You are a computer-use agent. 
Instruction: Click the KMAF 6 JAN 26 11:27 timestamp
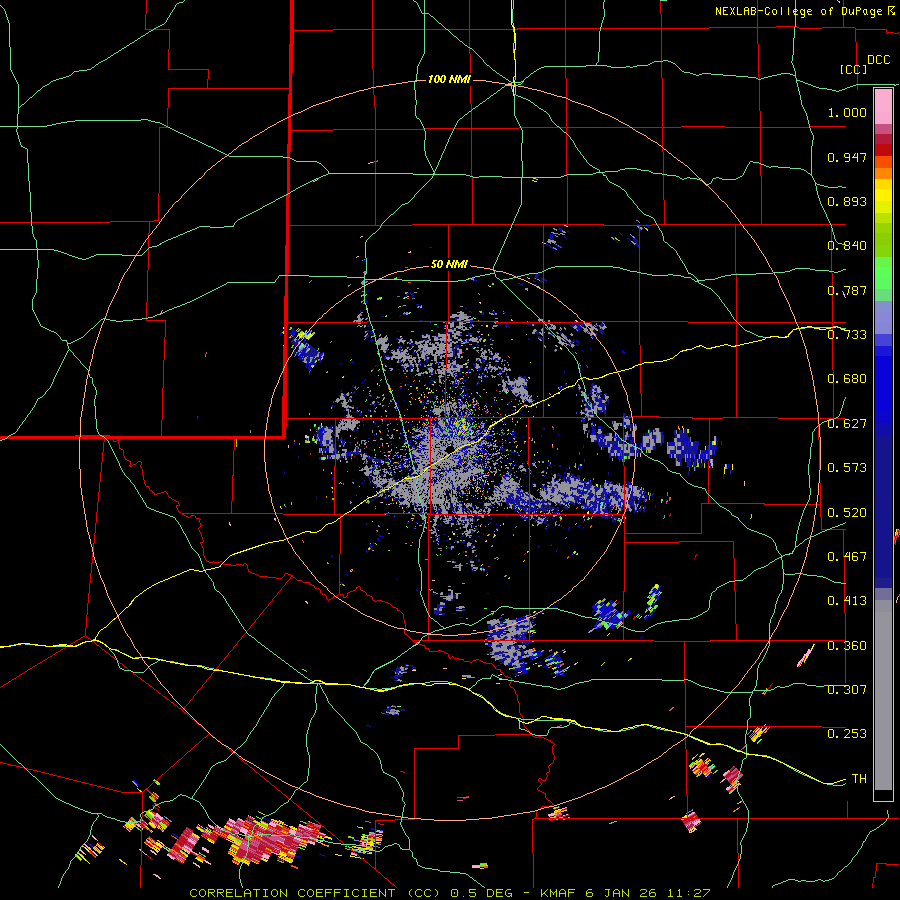coord(625,893)
